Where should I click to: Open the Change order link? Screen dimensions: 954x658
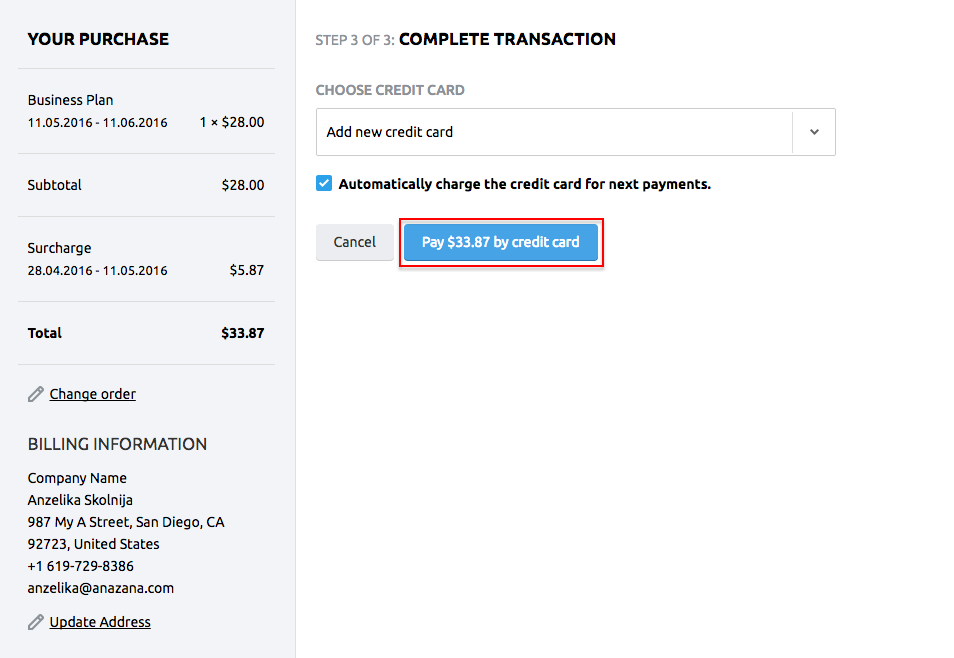click(x=92, y=394)
